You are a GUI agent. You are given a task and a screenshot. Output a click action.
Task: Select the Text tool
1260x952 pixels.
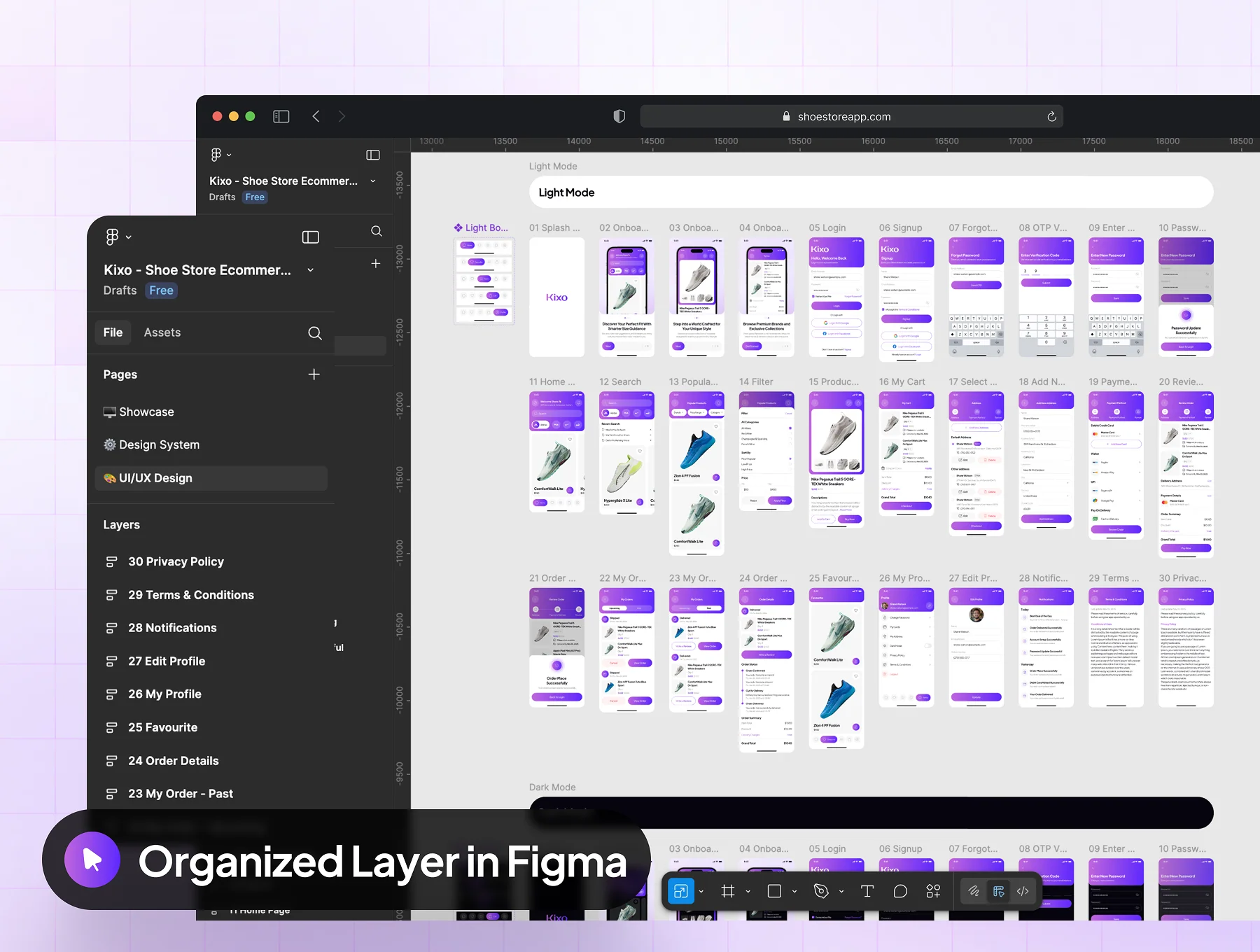coord(867,891)
